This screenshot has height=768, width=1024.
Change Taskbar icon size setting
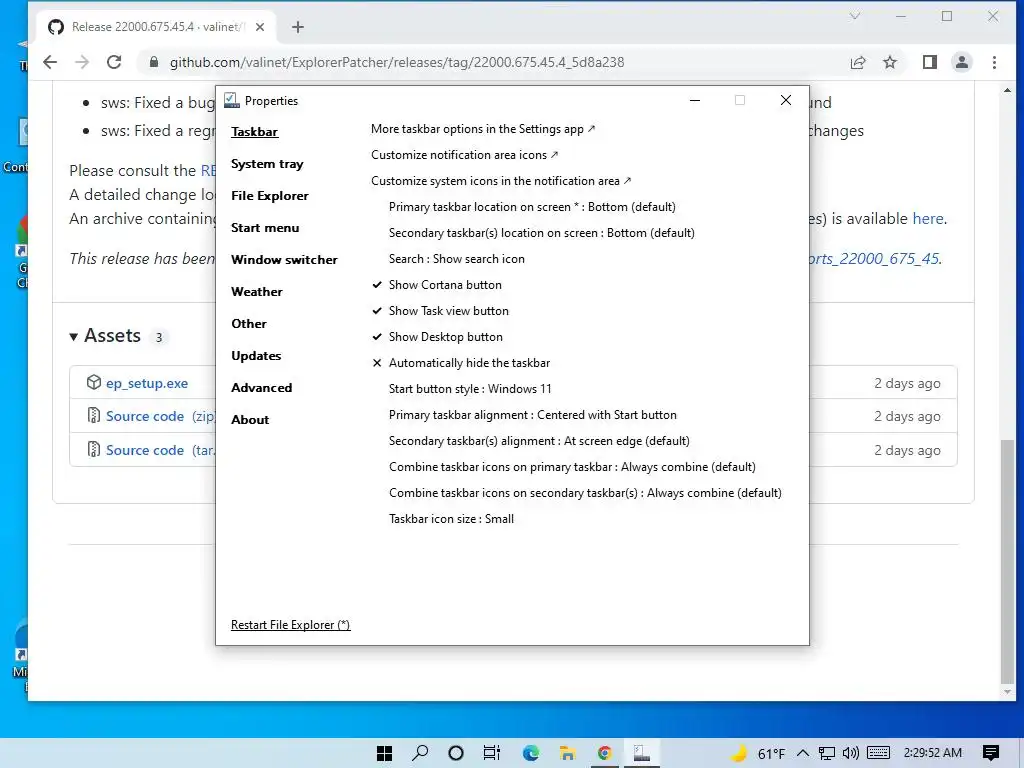click(451, 519)
